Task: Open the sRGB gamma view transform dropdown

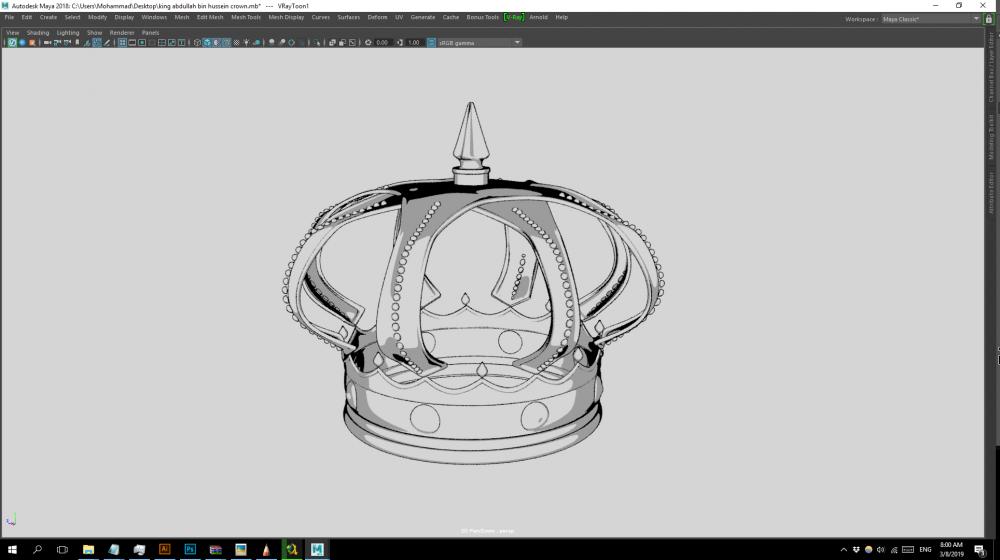Action: pos(480,42)
